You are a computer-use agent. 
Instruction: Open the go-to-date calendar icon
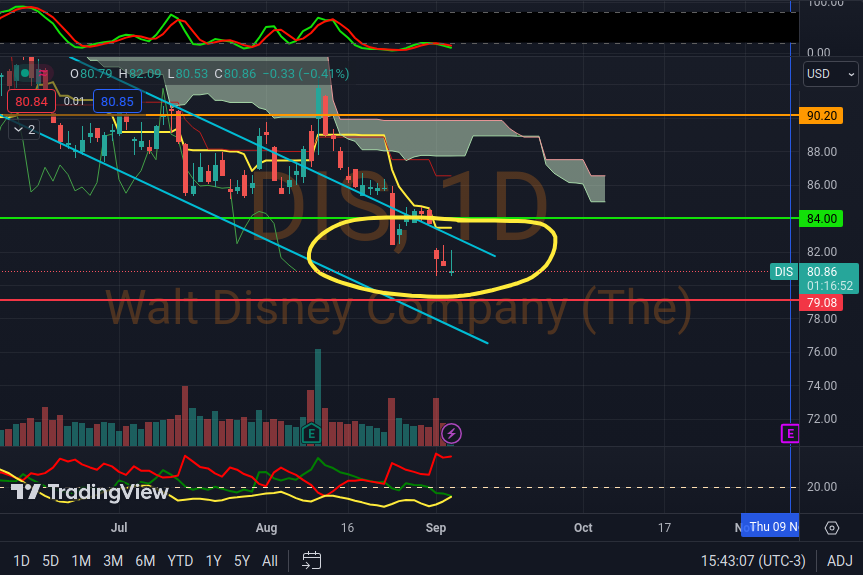[x=312, y=561]
